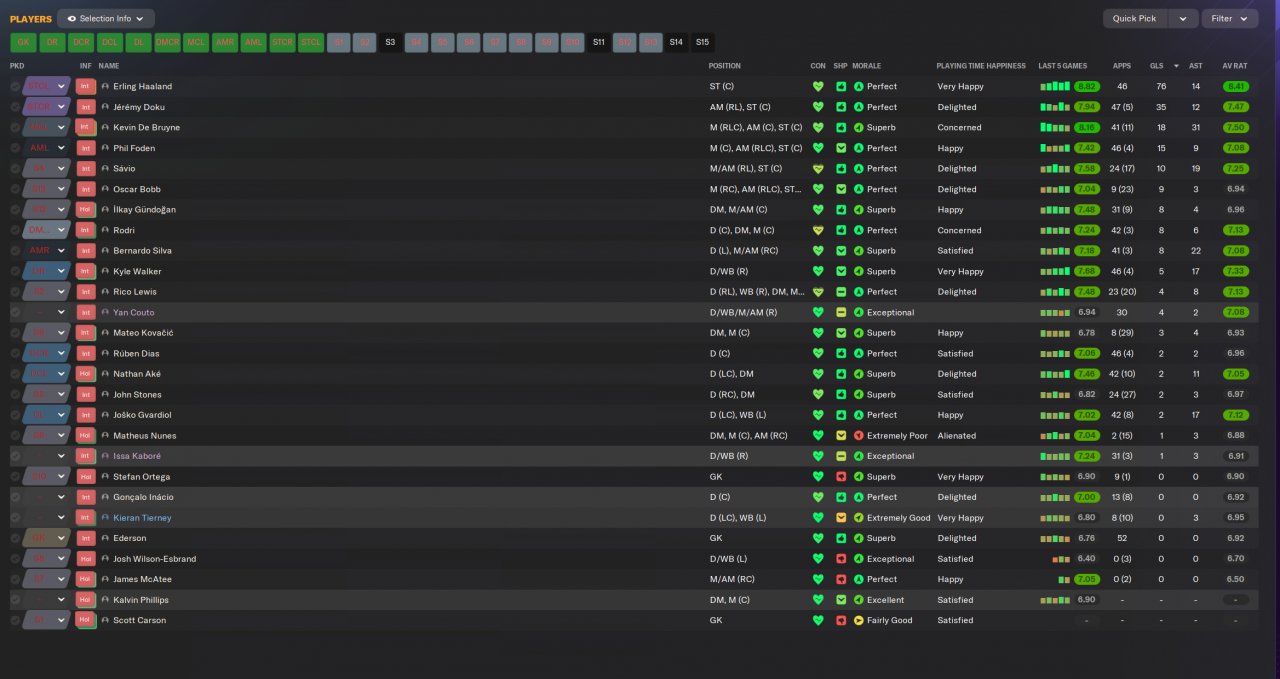
Task: Click Rico Lewis' condition heart icon
Action: tap(818, 292)
